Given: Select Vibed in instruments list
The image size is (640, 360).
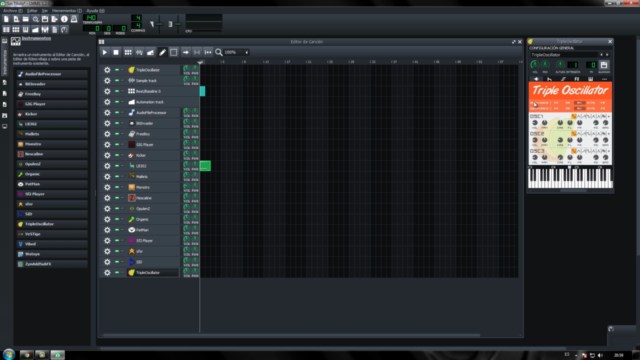Looking at the screenshot, I should click(x=52, y=244).
